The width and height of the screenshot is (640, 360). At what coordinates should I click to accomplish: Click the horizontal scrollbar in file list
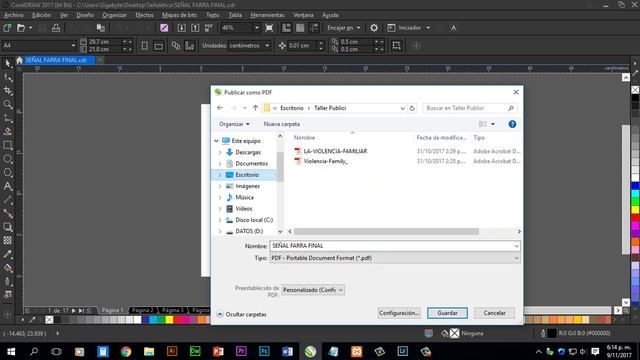[386, 231]
